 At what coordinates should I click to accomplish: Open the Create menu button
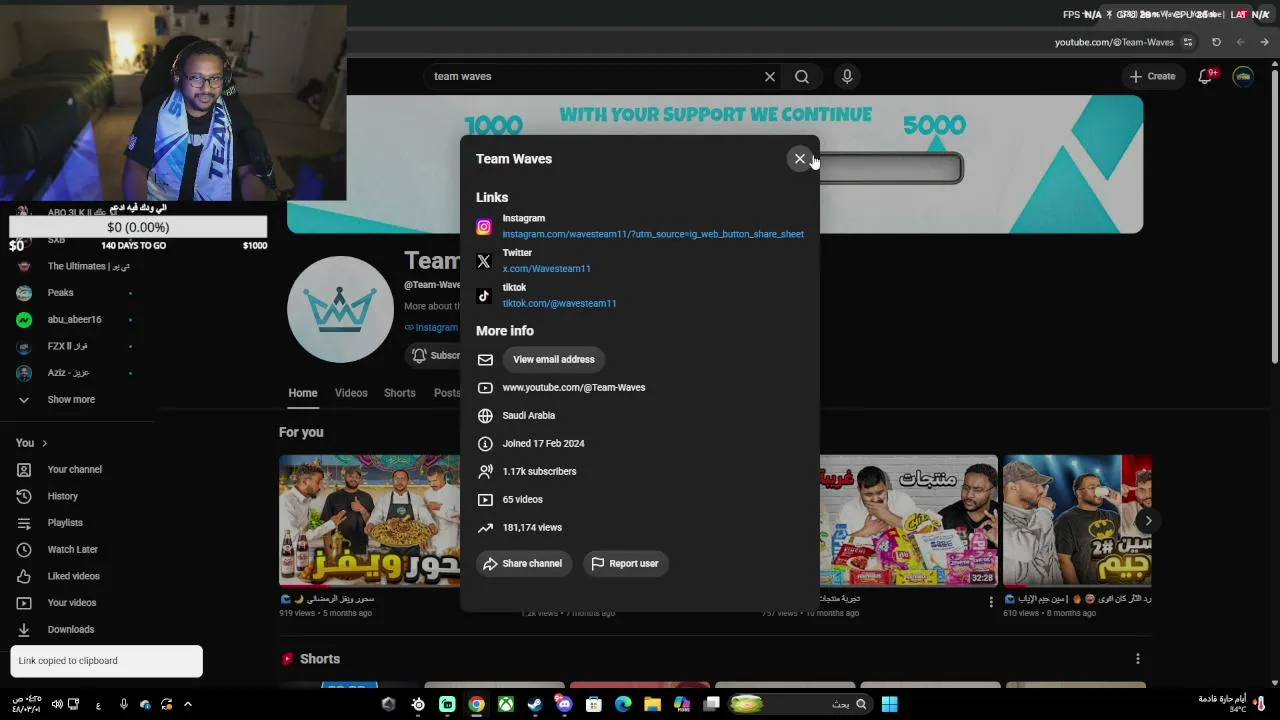(1152, 76)
